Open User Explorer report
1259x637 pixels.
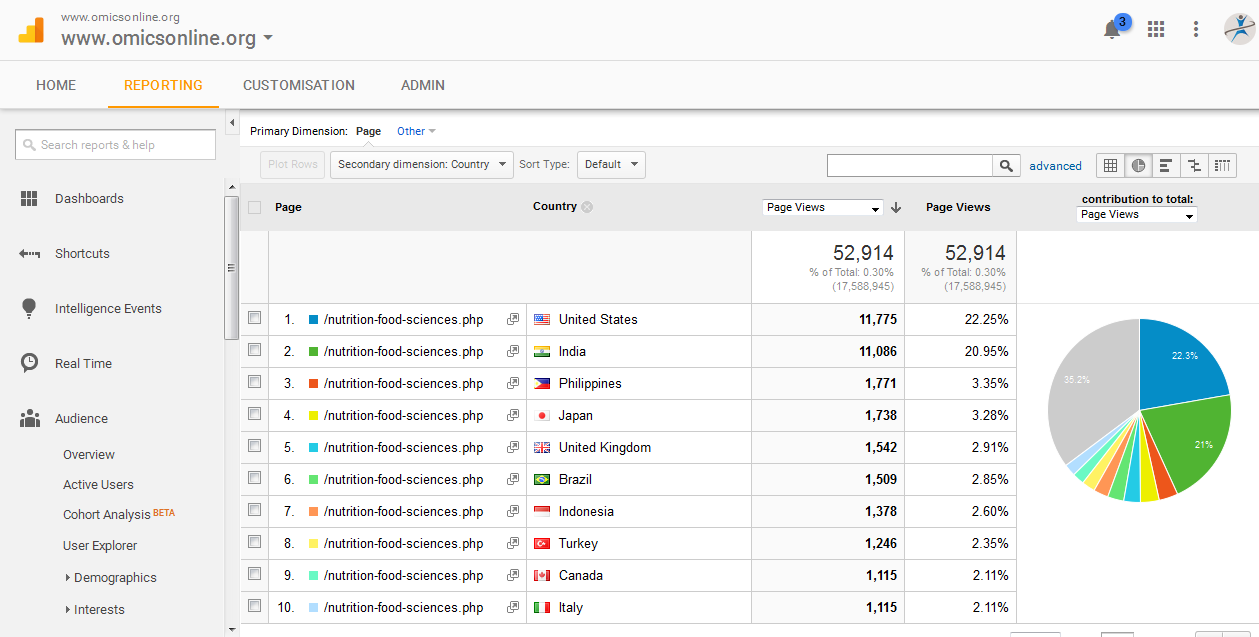(100, 546)
